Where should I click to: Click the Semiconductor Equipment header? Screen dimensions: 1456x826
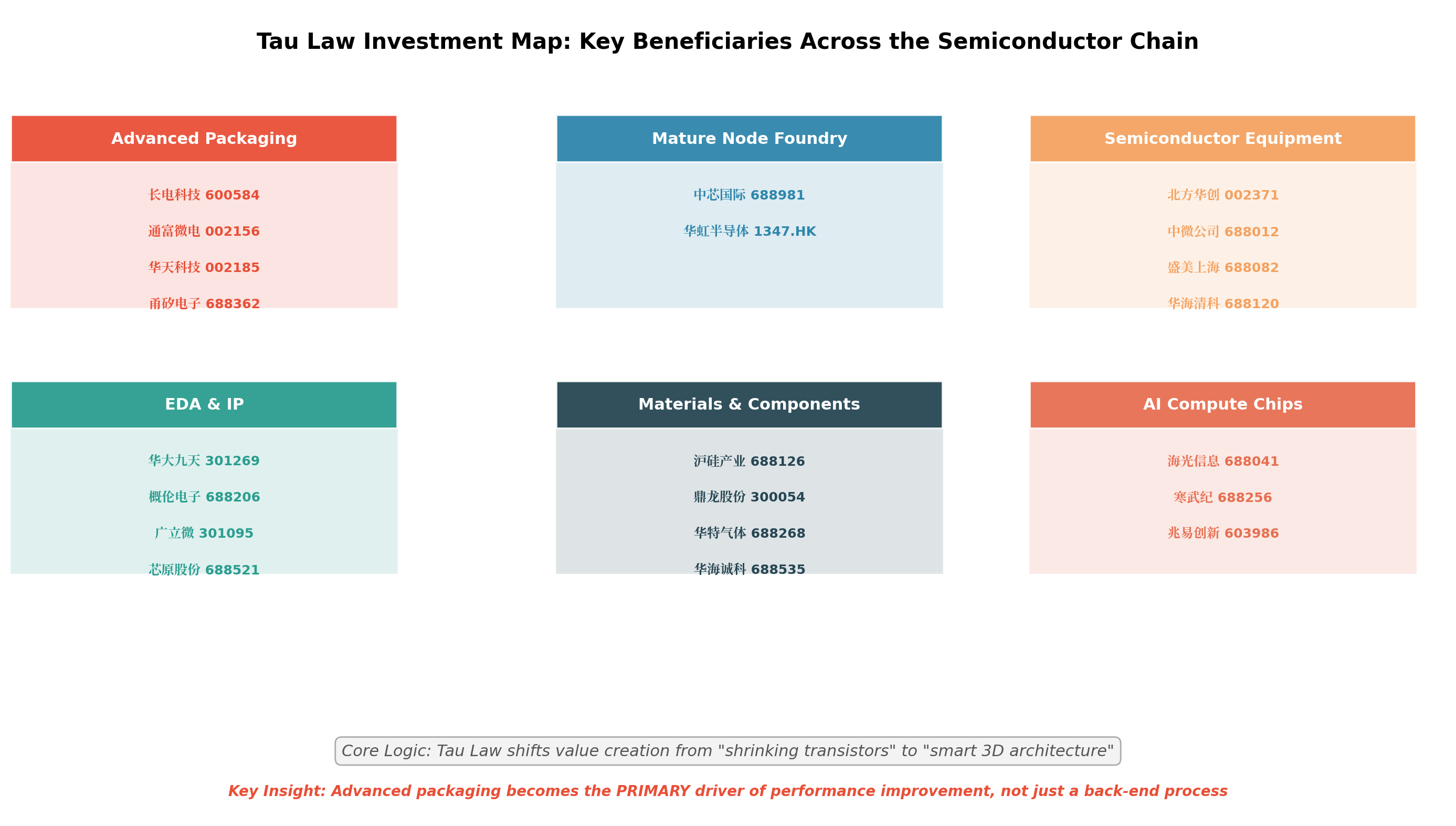pos(1222,139)
